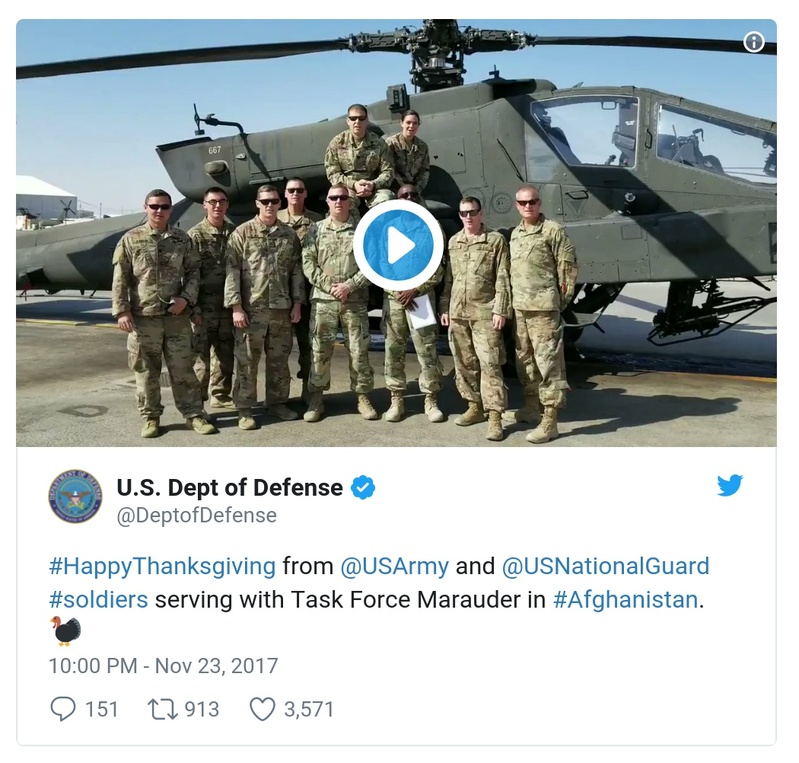
Task: Click the Dept of Defense profile avatar
Action: [x=75, y=496]
